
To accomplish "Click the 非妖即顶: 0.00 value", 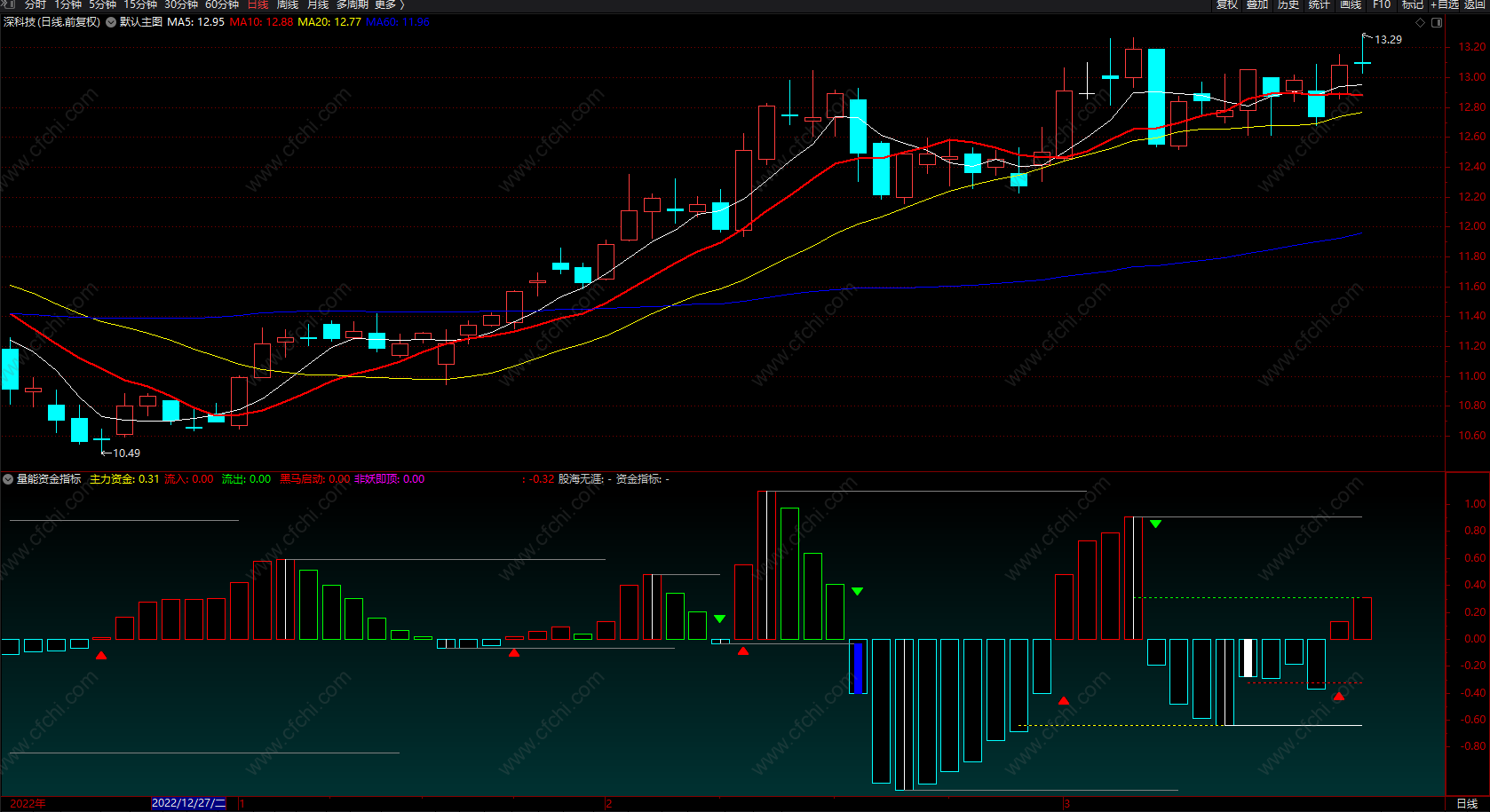I will pos(390,479).
